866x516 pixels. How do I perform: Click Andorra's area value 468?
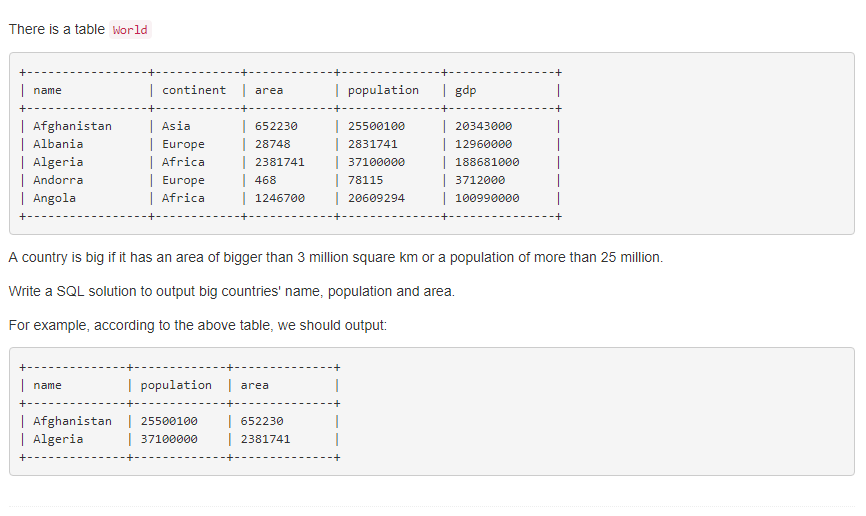click(265, 180)
